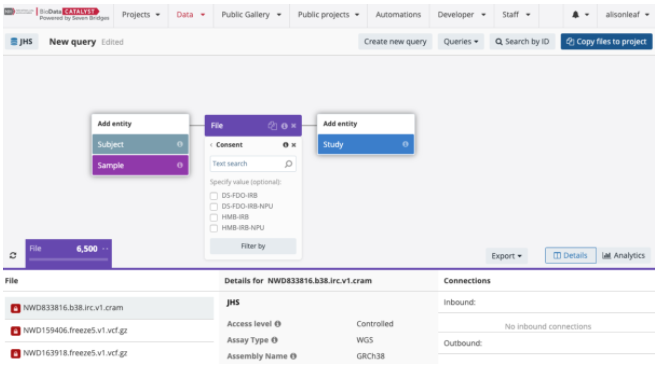Select file NWD159406.freeze5.v1.vcf.gz

[109, 331]
